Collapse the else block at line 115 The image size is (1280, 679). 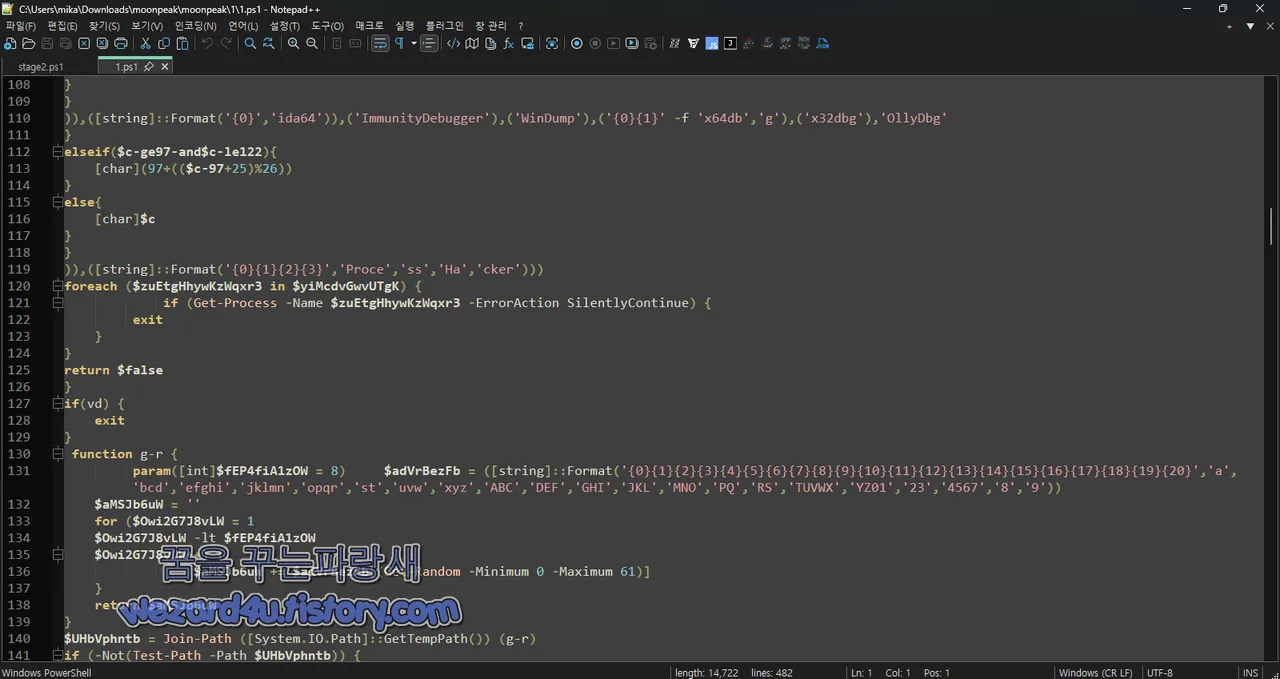click(58, 202)
